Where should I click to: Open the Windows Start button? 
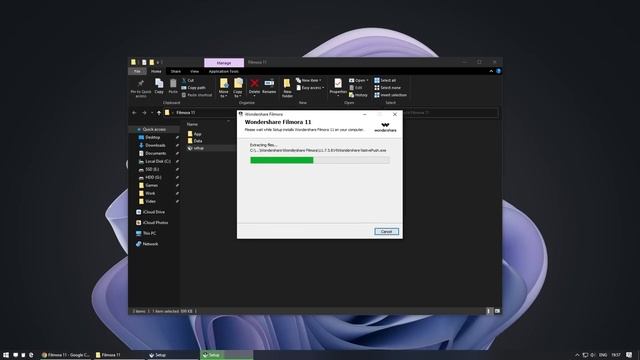tap(6, 355)
